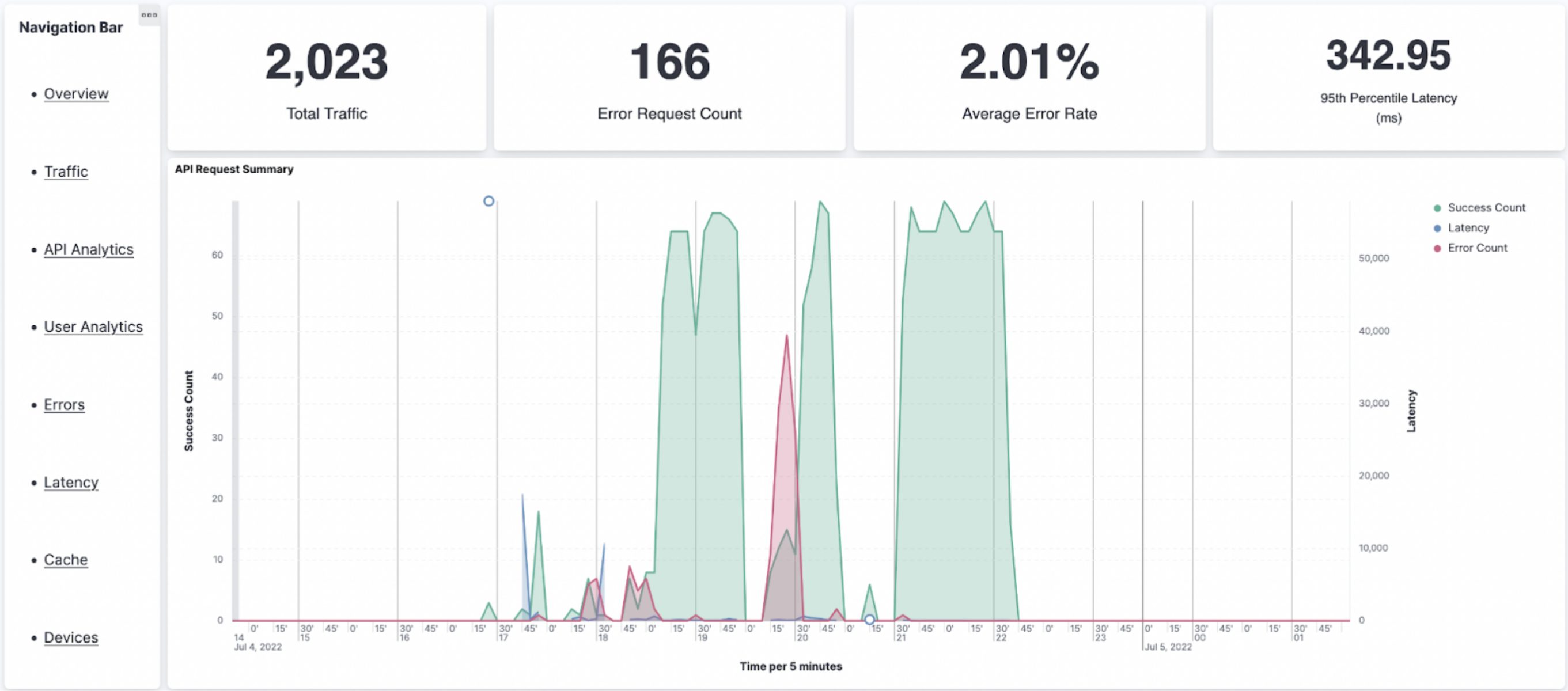1568x691 pixels.
Task: Click the blue annotation circle at chart top
Action: click(x=488, y=202)
